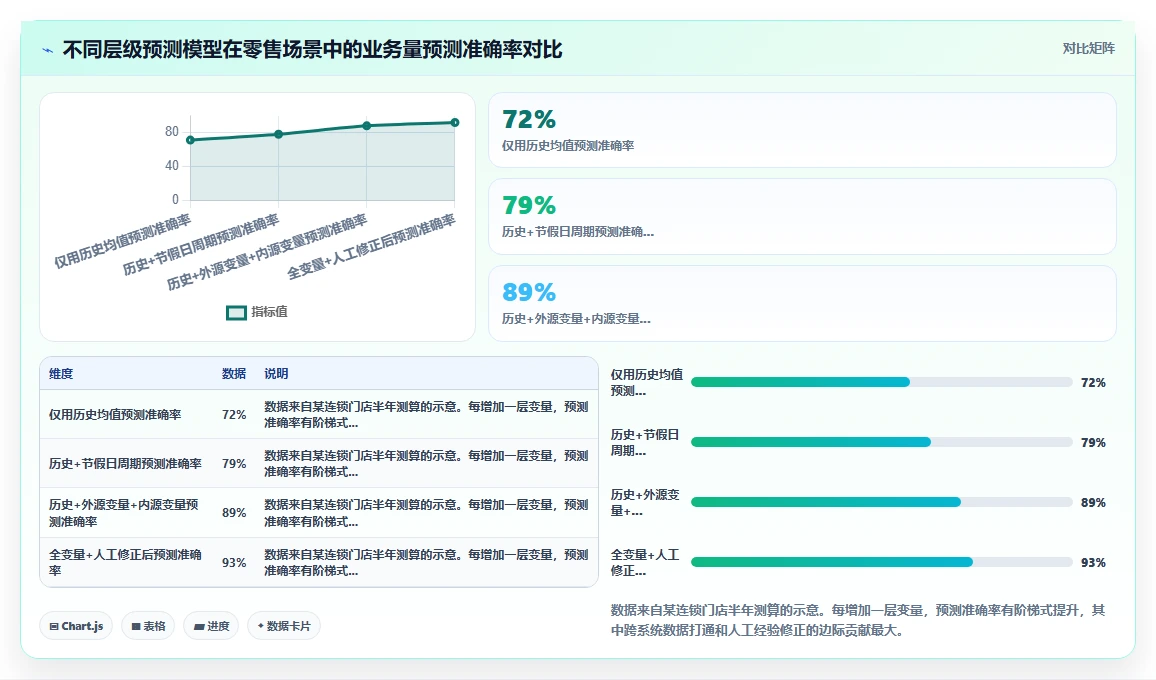Click the x-axis label 全变量+人工修正后预测准确率
This screenshot has width=1156, height=680.
point(371,248)
